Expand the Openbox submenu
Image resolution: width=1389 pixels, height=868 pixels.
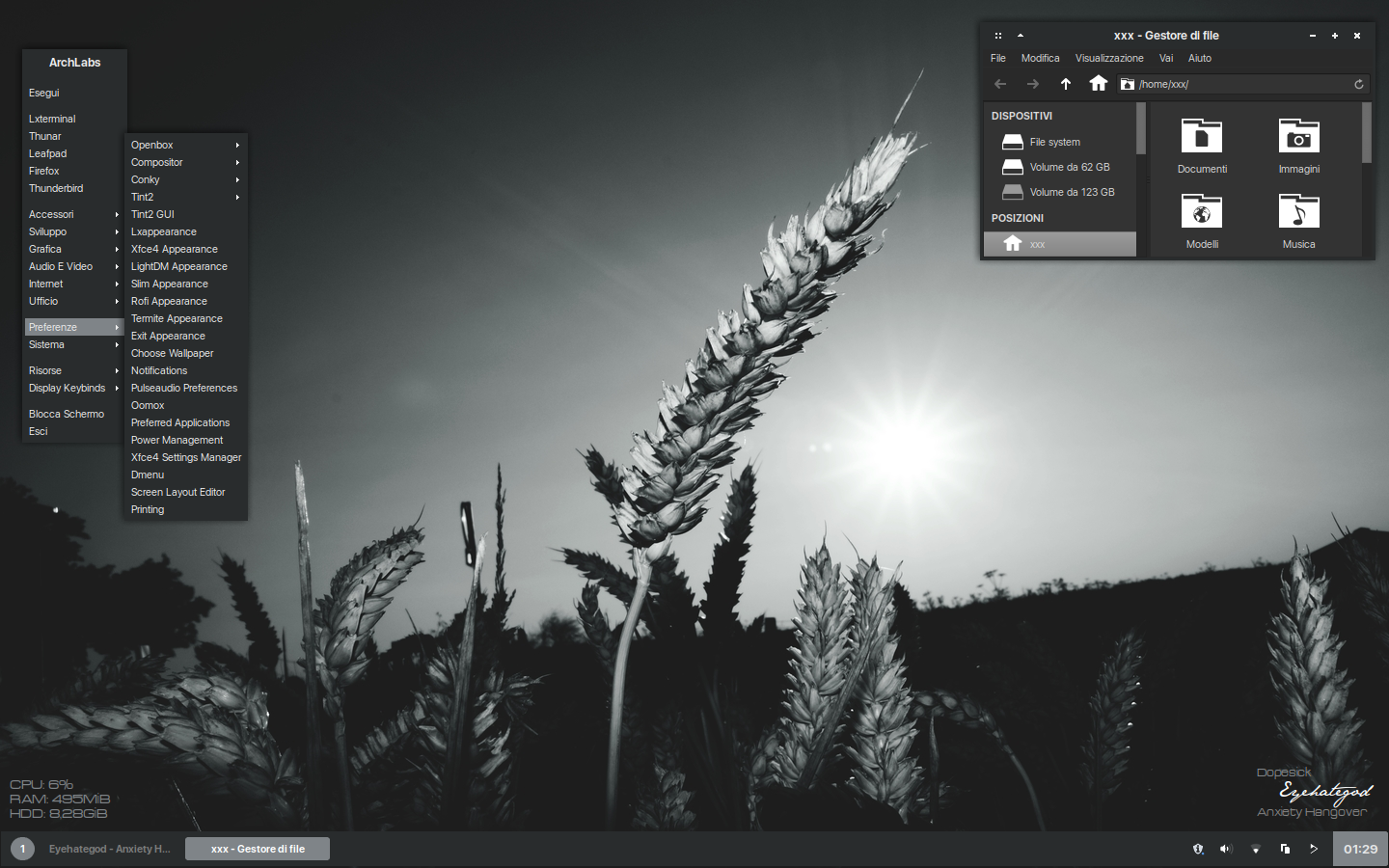coord(185,145)
